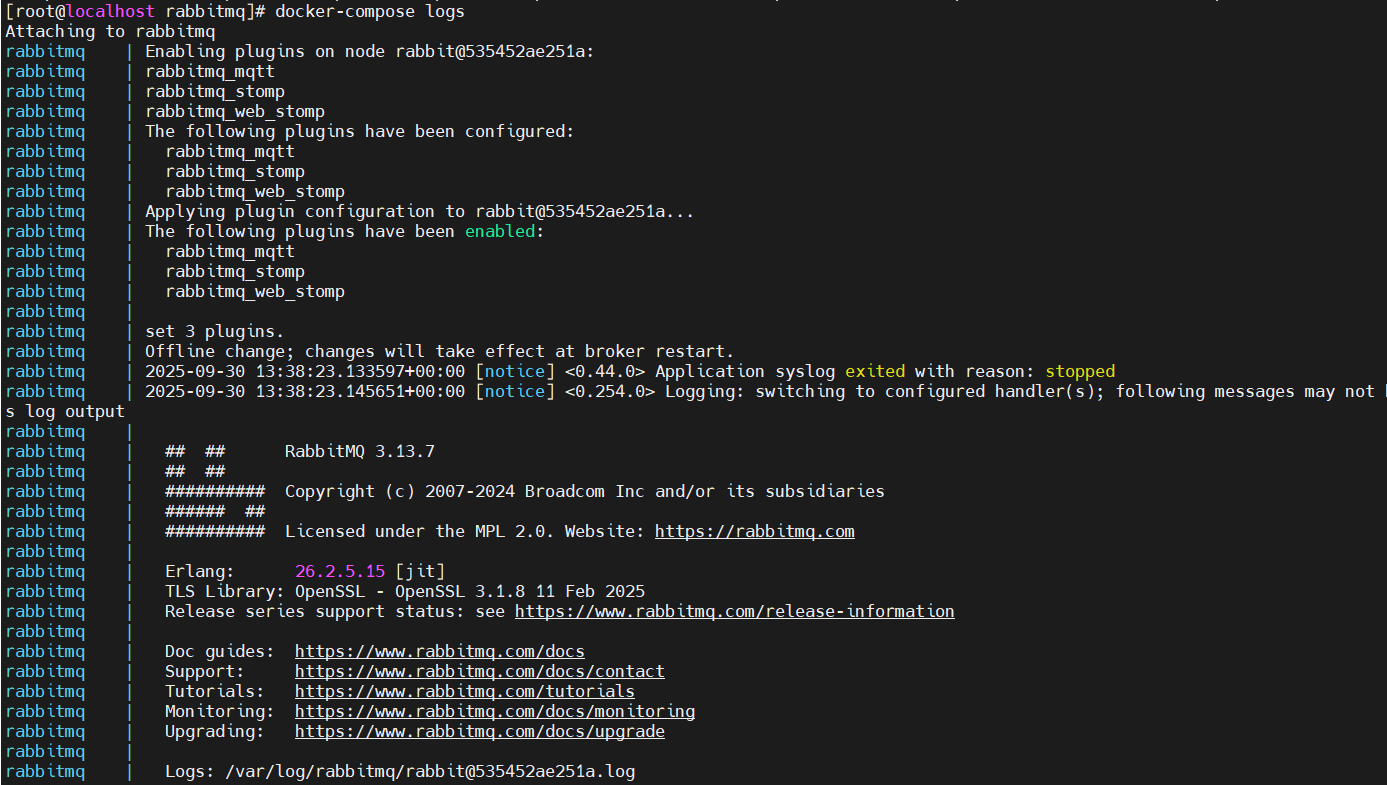Follow the docs/contact support link

(x=479, y=671)
